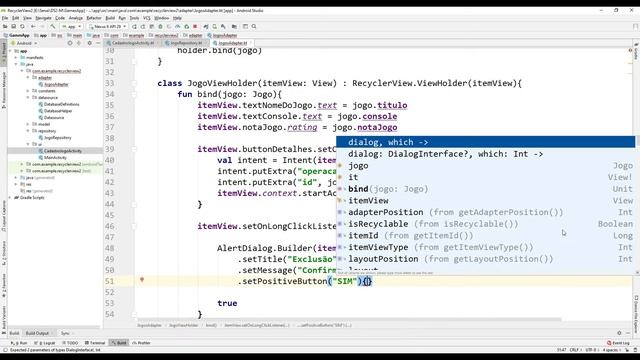Image resolution: width=640 pixels, height=360 pixels.
Task: Open the Logcat tool window button
Action: [x=45, y=343]
